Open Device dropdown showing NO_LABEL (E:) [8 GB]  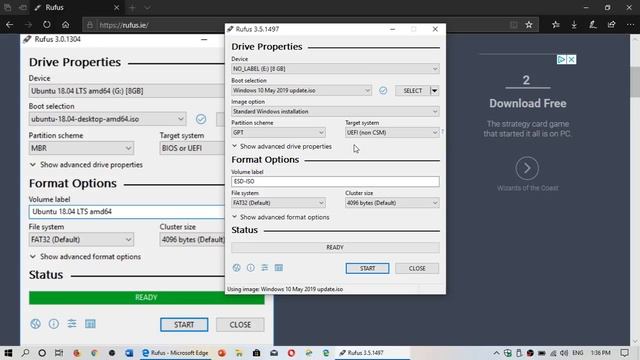coord(335,69)
